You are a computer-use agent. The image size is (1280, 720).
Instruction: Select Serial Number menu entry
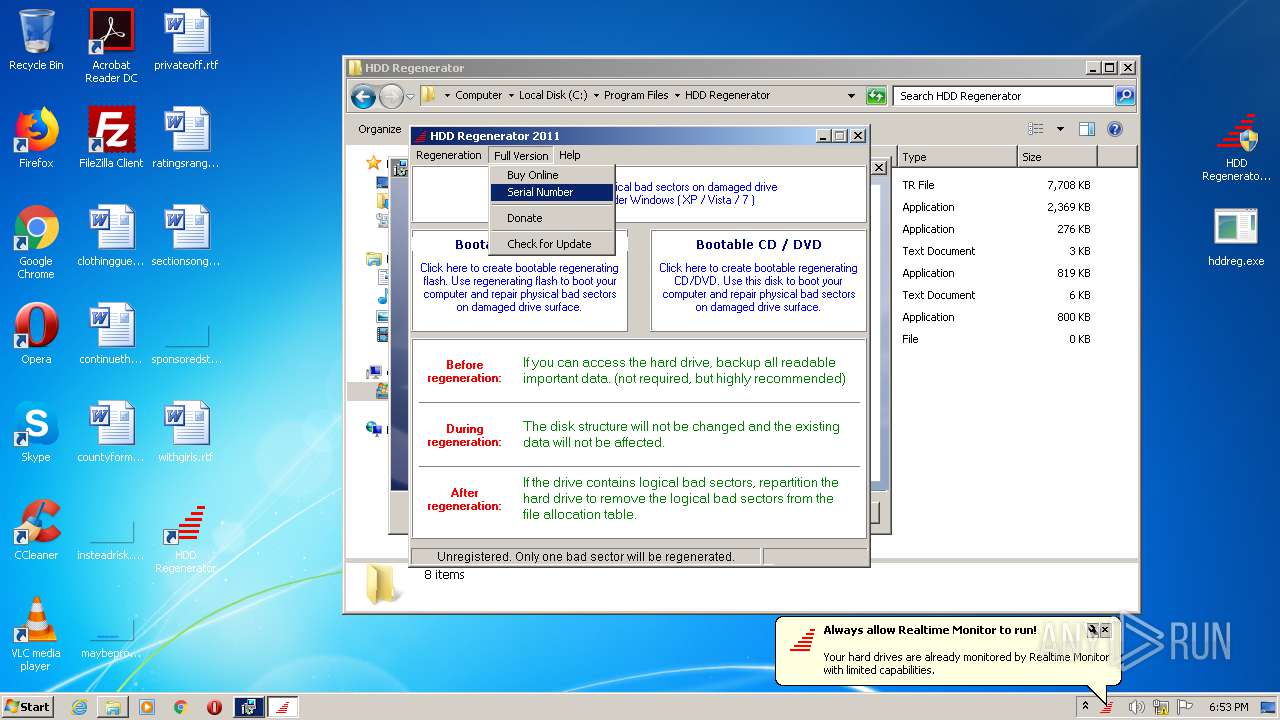click(x=552, y=192)
